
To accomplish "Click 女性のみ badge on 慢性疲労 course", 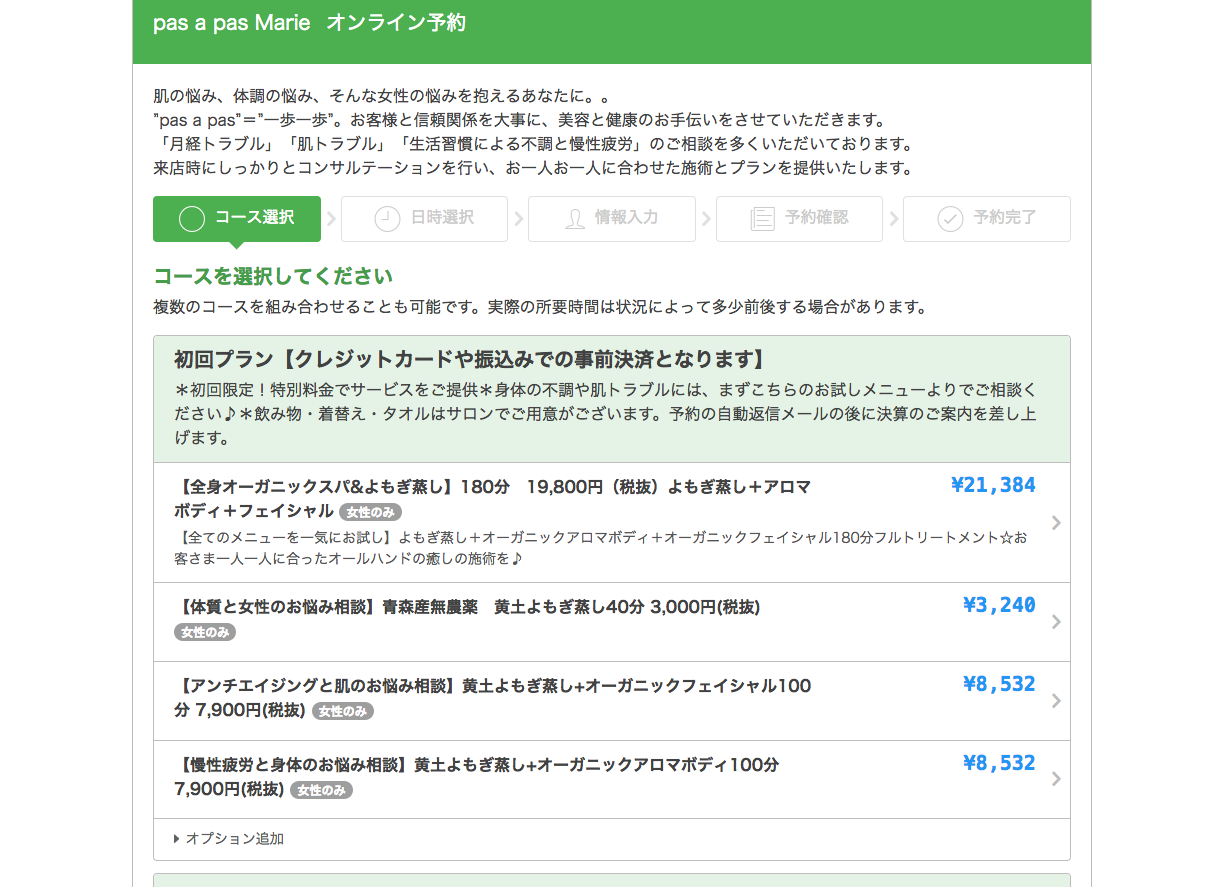I will point(321,790).
